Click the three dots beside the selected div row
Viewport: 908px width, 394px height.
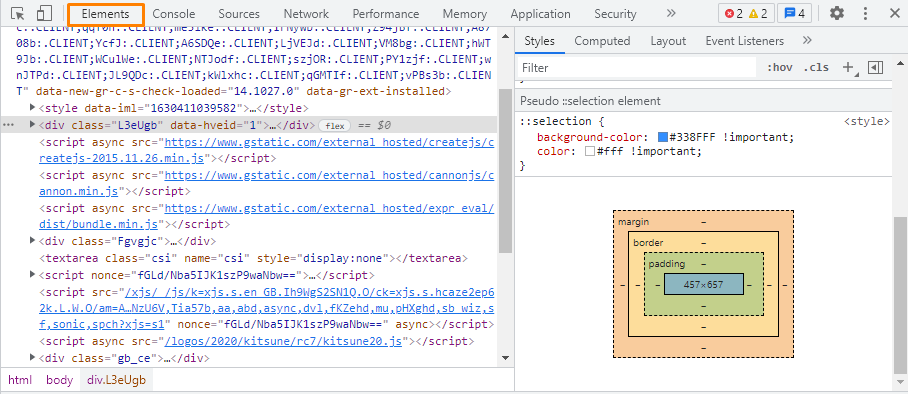(x=8, y=125)
